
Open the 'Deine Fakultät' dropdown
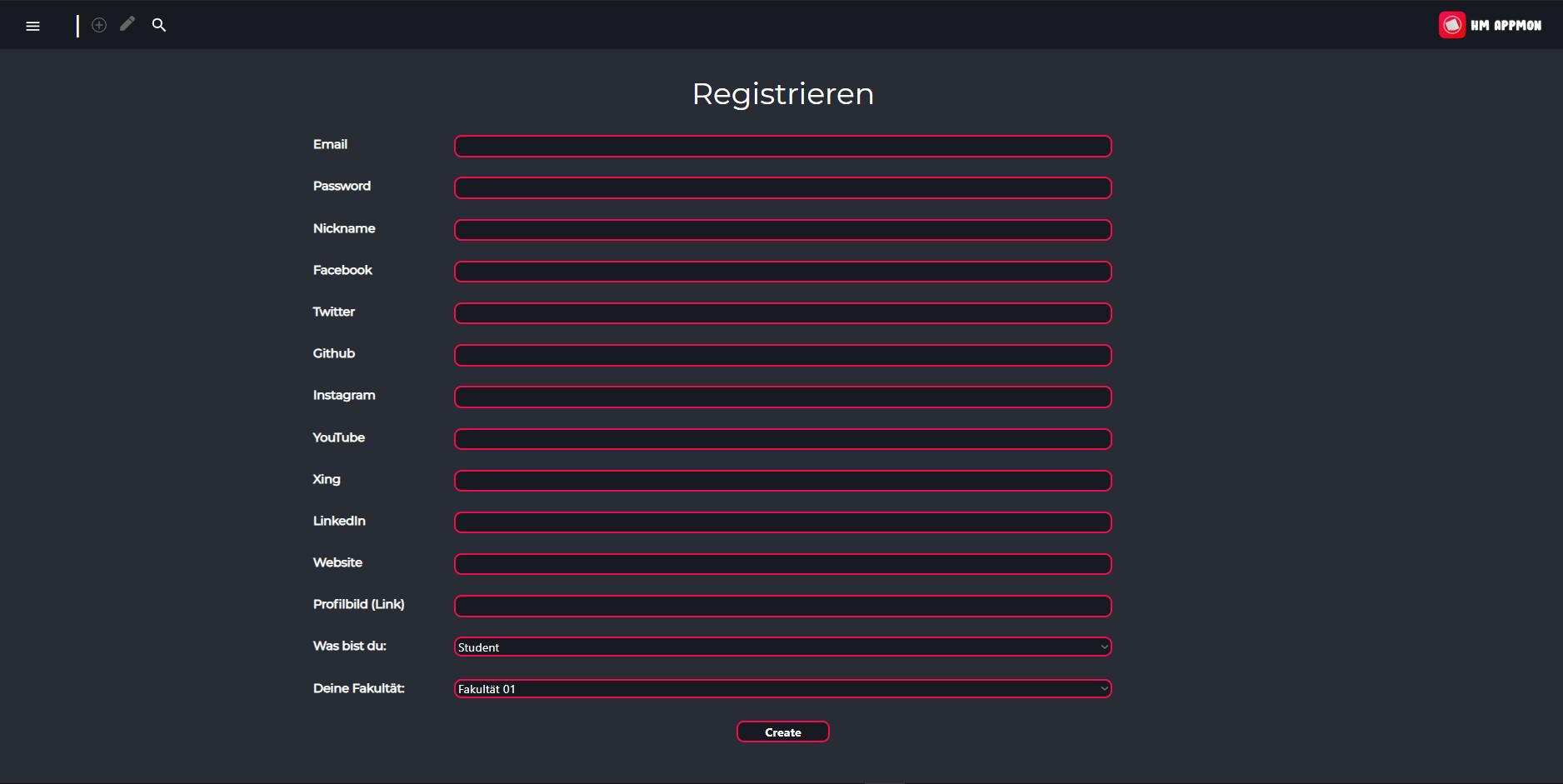(x=783, y=688)
